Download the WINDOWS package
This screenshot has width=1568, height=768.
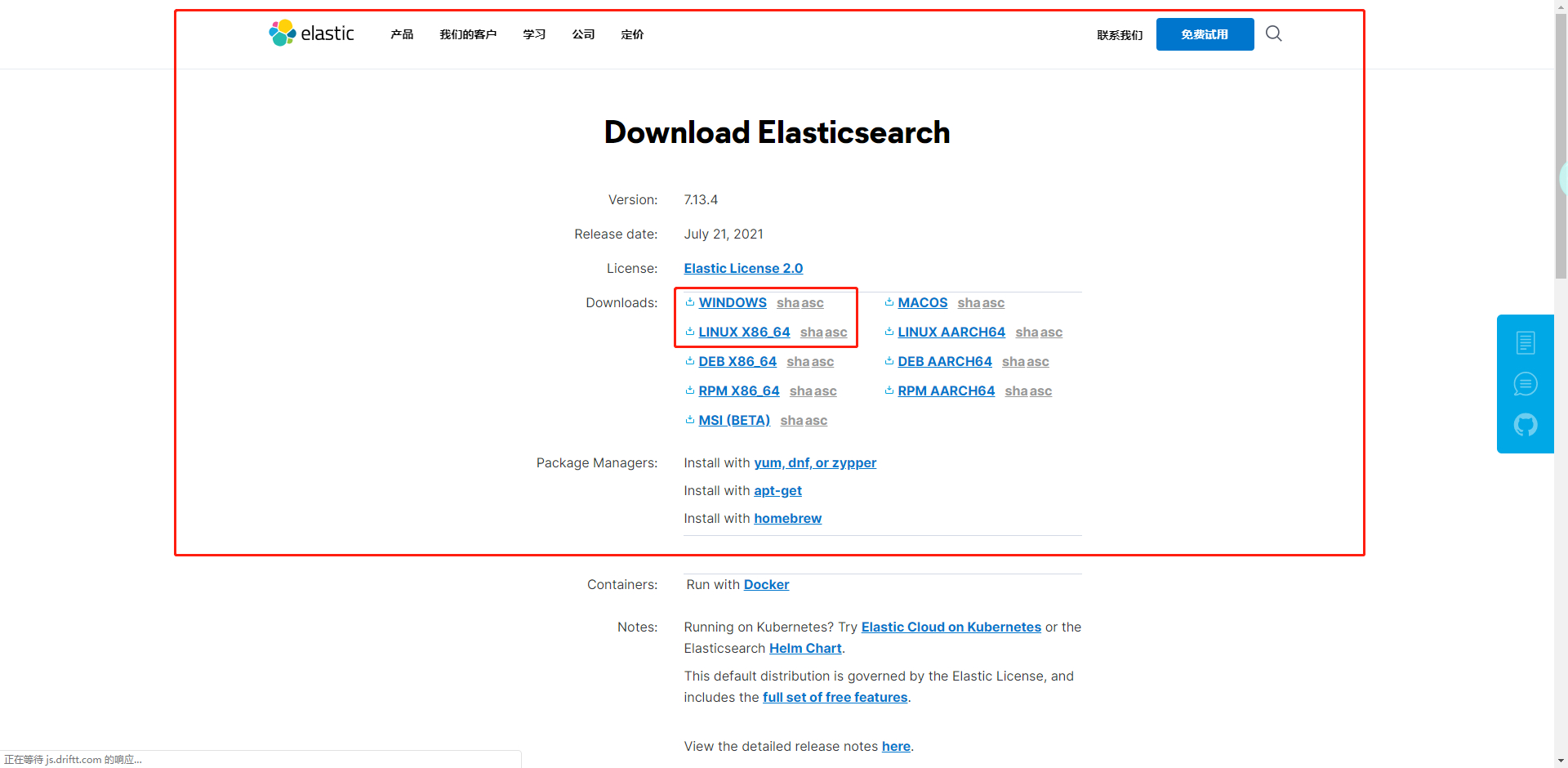click(733, 302)
